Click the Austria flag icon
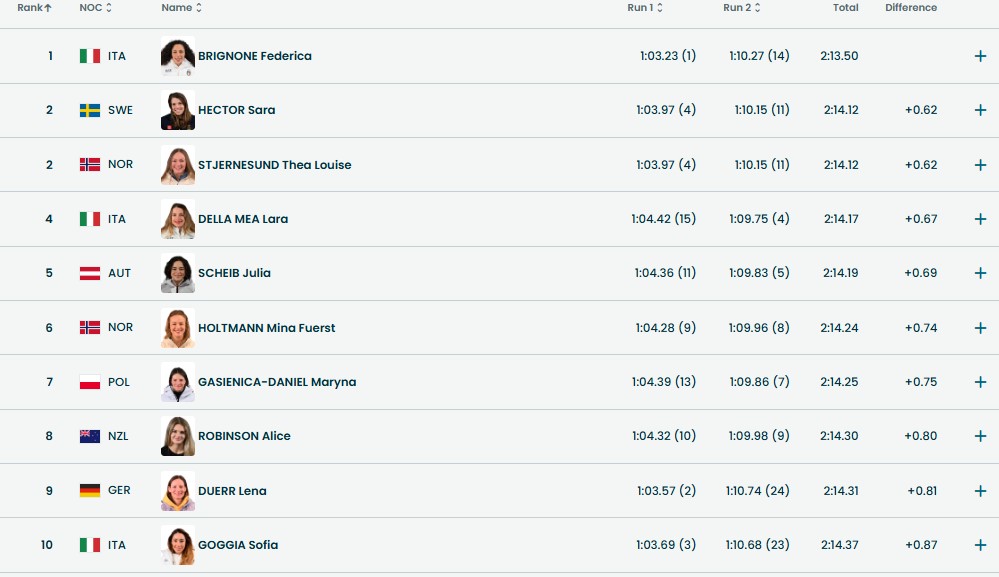This screenshot has height=577, width=999. click(x=90, y=273)
